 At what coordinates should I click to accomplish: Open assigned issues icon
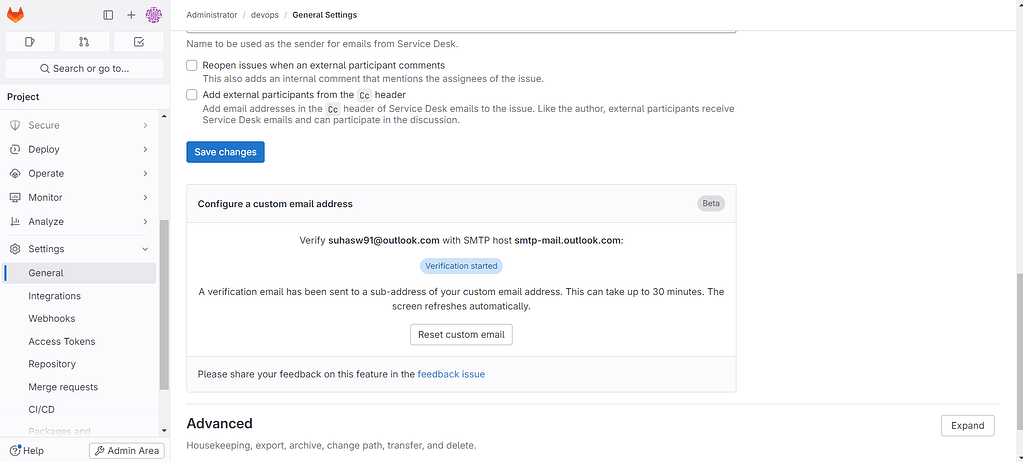(x=30, y=42)
